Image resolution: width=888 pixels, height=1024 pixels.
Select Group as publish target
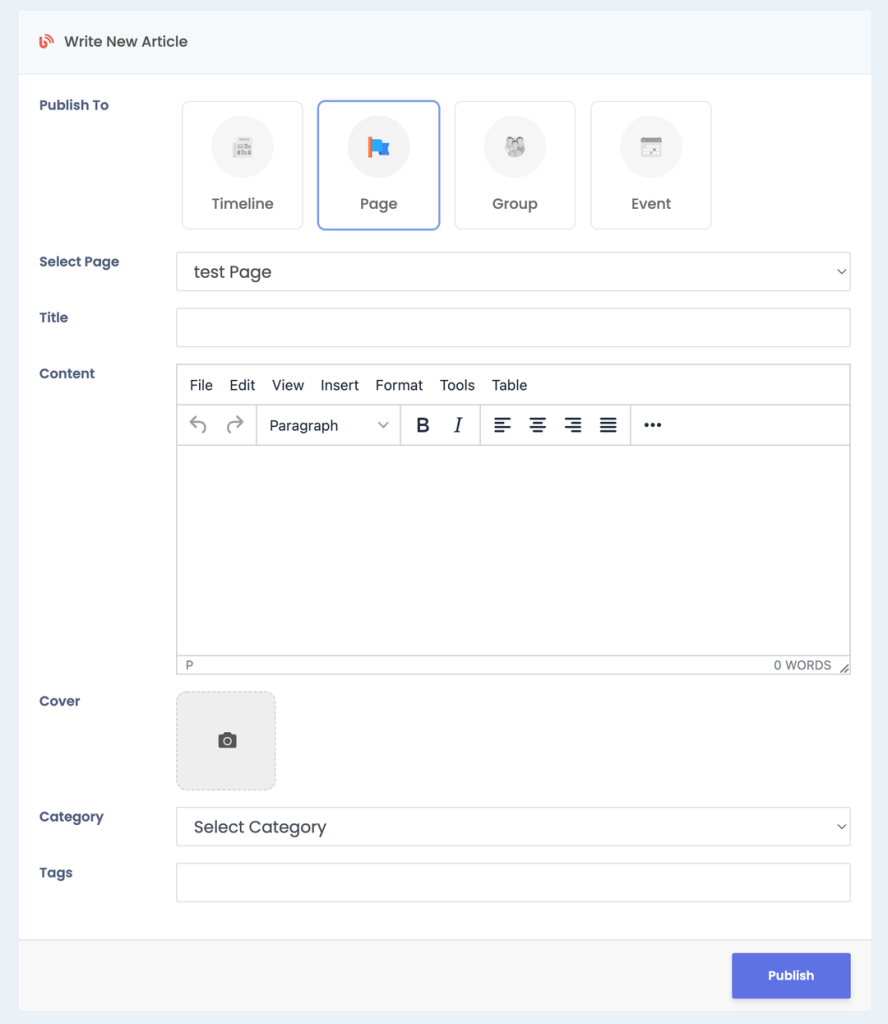click(515, 165)
